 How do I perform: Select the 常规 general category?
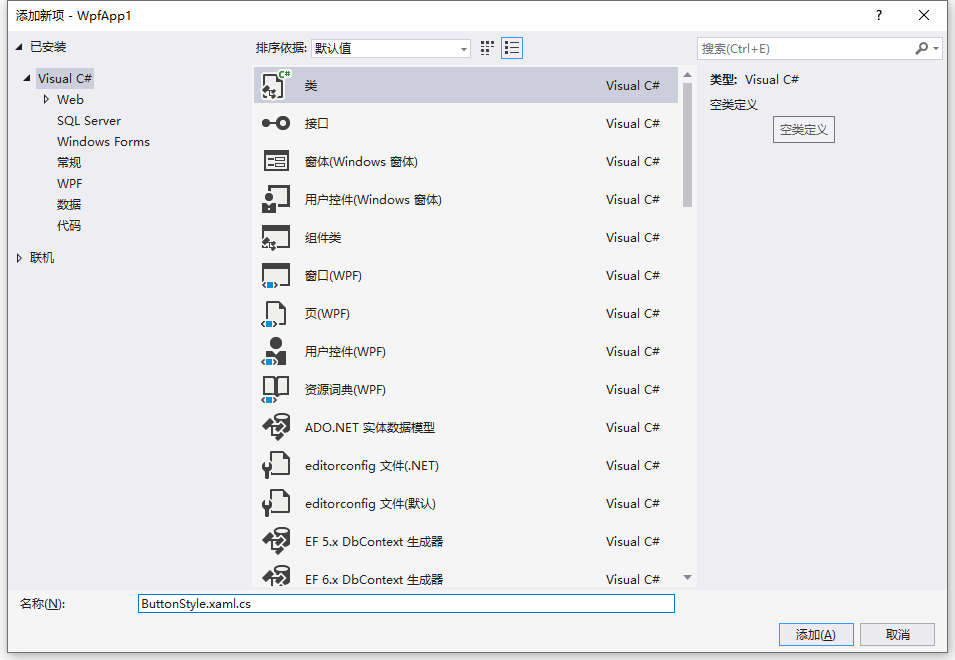pyautogui.click(x=69, y=163)
